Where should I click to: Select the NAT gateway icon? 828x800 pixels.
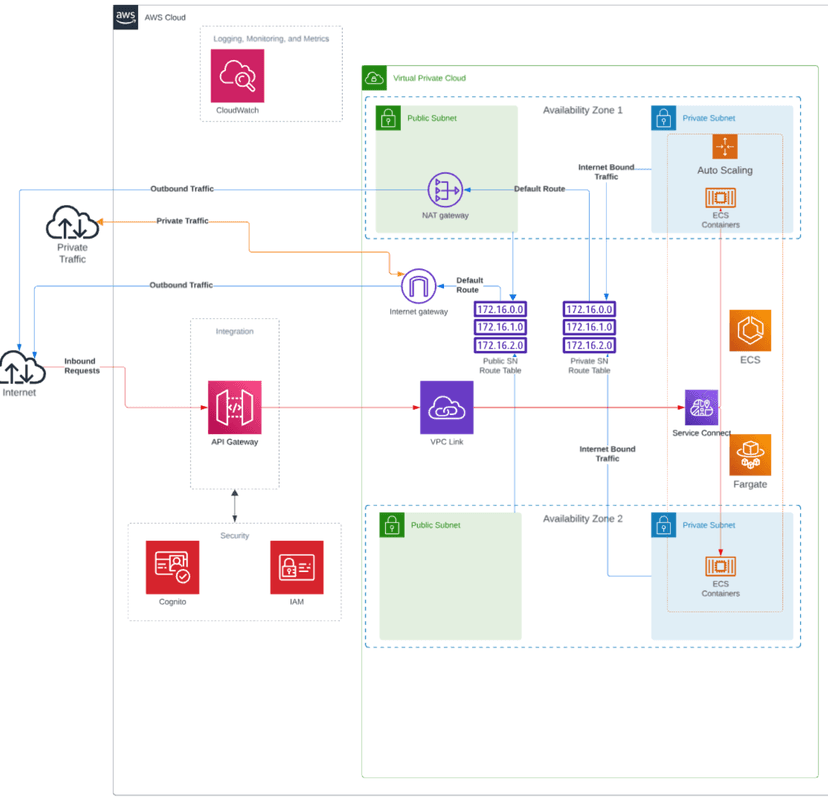444,190
